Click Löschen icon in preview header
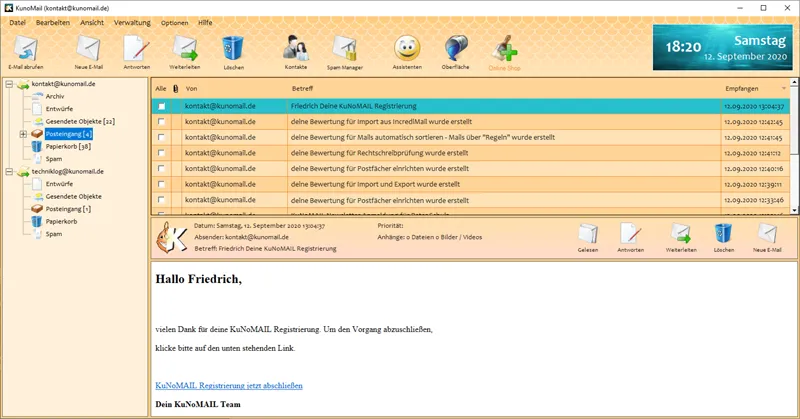This screenshot has height=419, width=800. [x=723, y=234]
